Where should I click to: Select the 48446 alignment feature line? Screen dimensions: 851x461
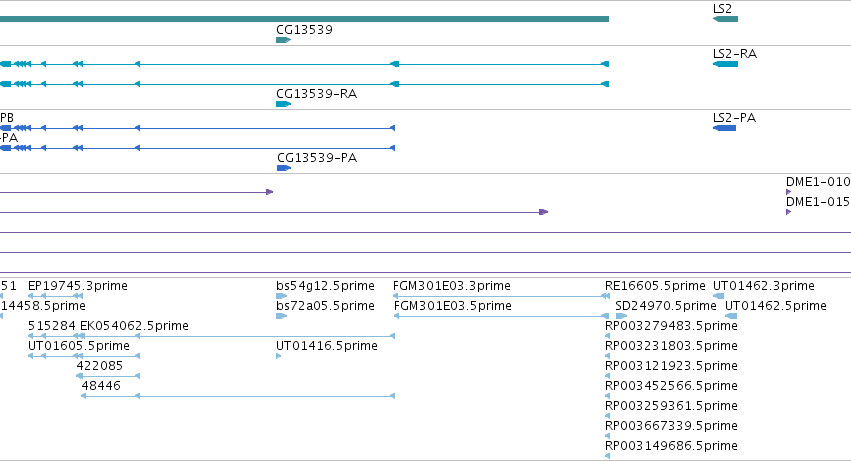click(x=238, y=396)
